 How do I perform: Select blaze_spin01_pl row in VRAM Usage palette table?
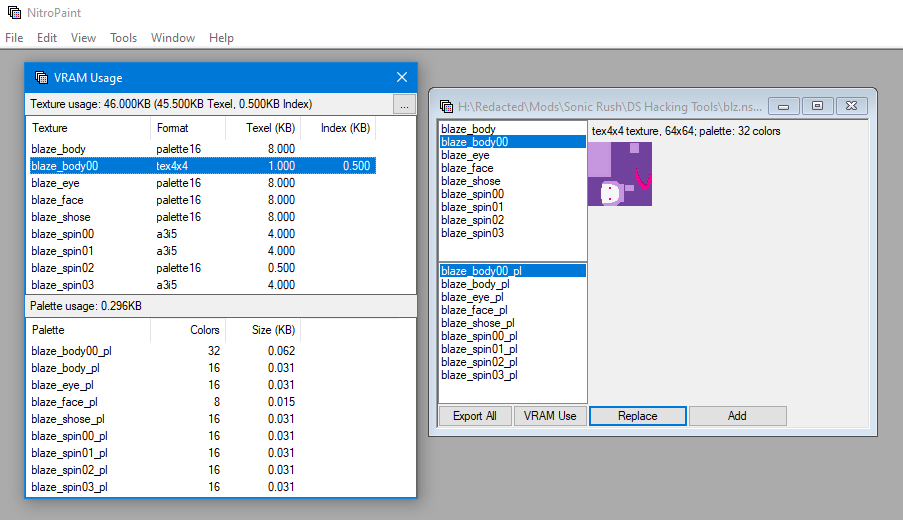click(x=165, y=453)
